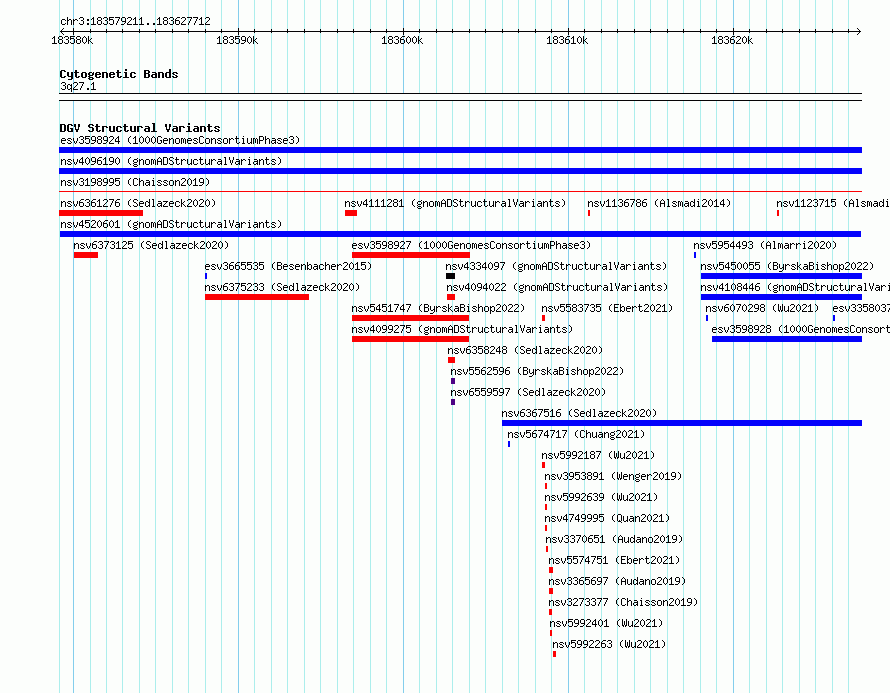Select the nsv3953891 Wenger2019 label
The height and width of the screenshot is (693, 890).
pyautogui.click(x=613, y=476)
